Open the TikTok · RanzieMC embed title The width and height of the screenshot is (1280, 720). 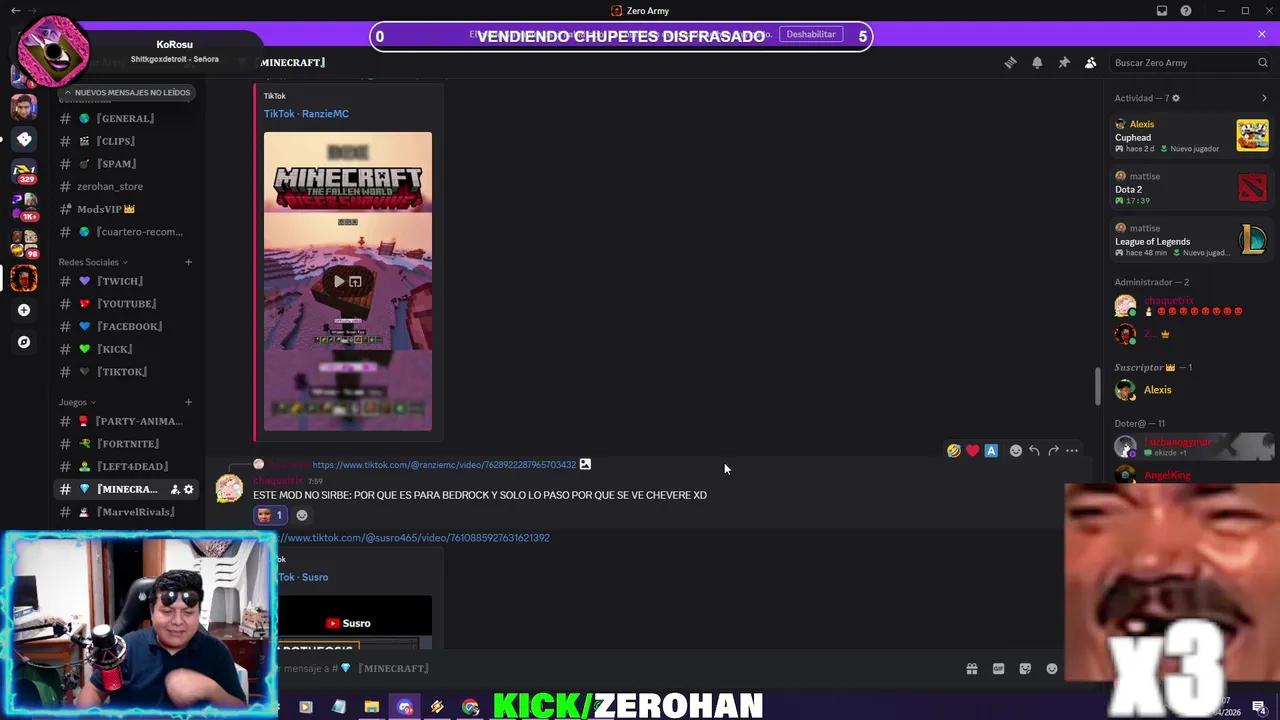pos(306,114)
